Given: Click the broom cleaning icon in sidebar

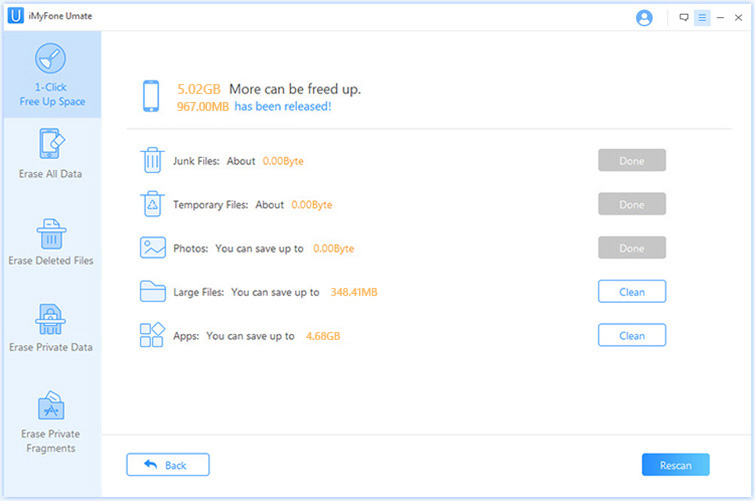Looking at the screenshot, I should click(x=51, y=59).
